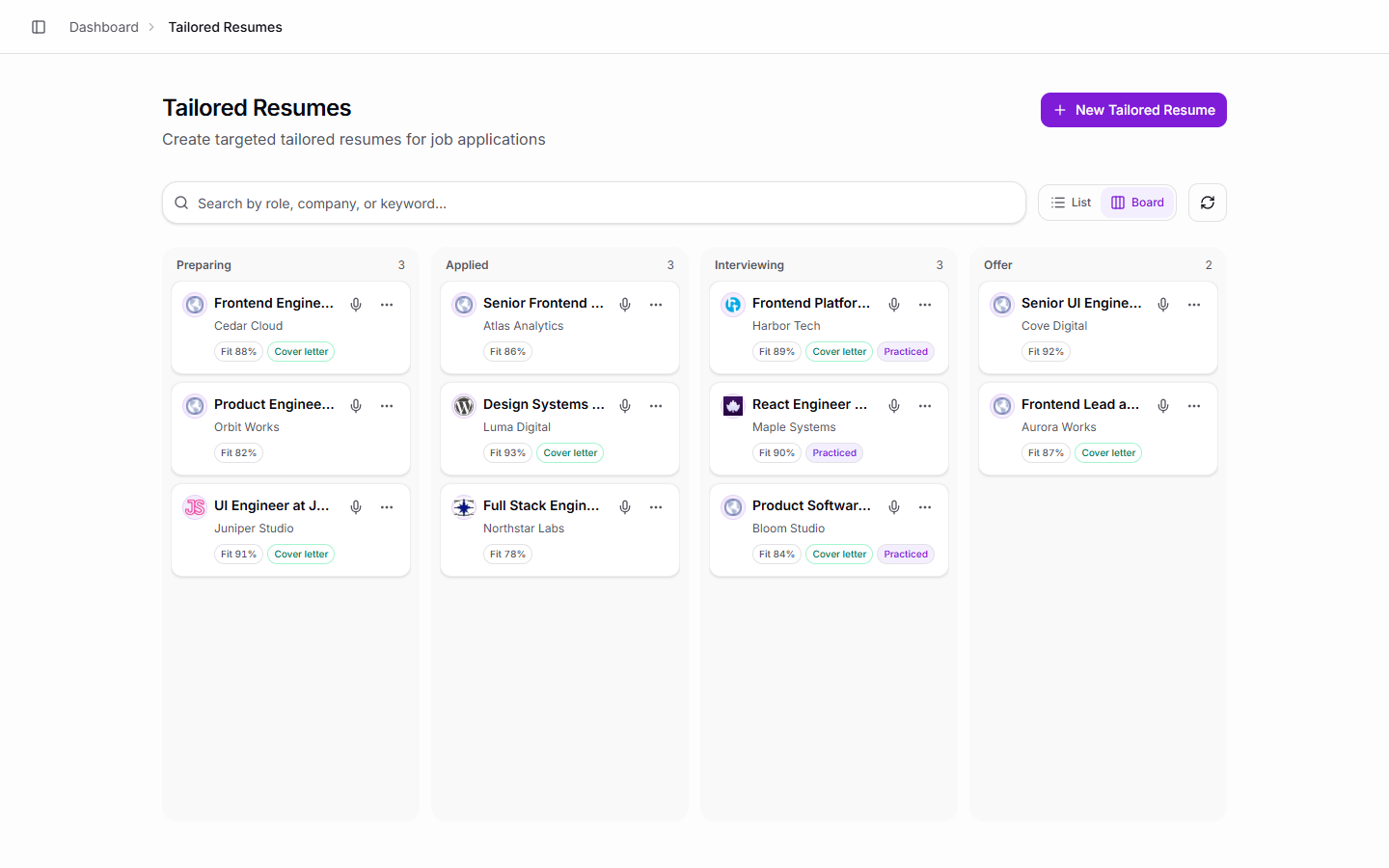Click Tailored Resumes breadcrumb
Image resolution: width=1389 pixels, height=868 pixels.
coord(226,27)
